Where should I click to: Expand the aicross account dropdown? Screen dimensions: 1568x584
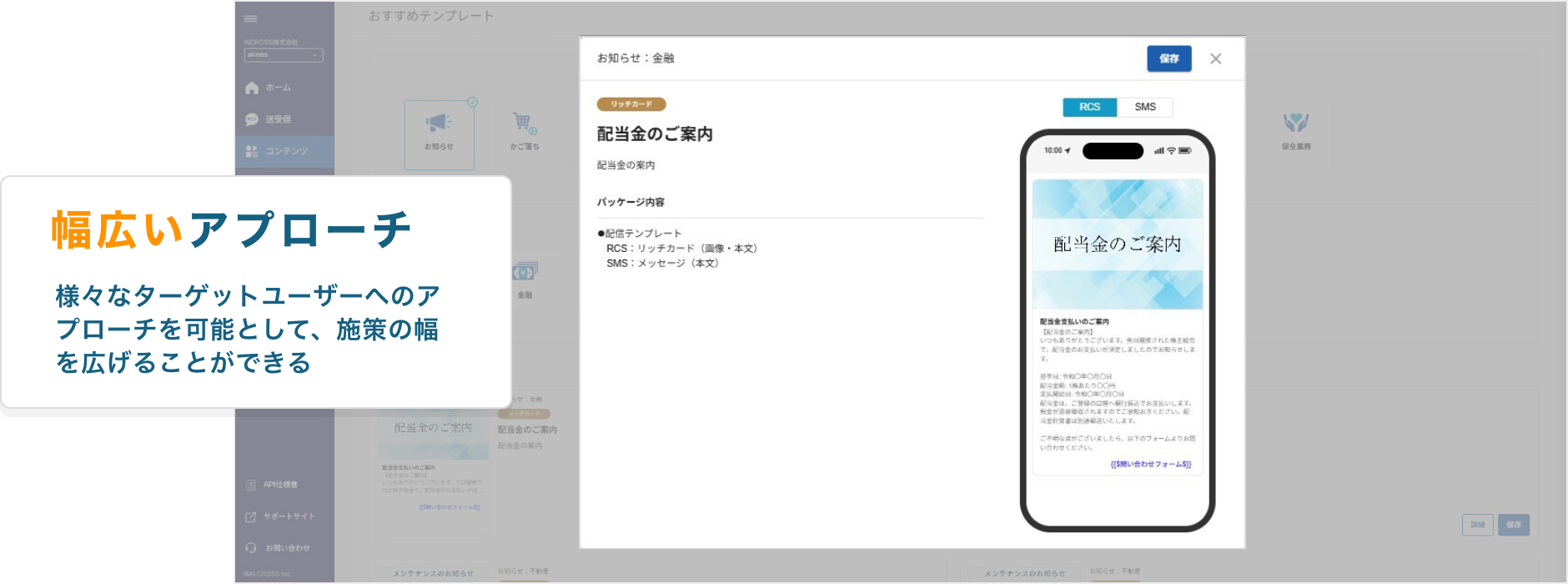coord(283,55)
